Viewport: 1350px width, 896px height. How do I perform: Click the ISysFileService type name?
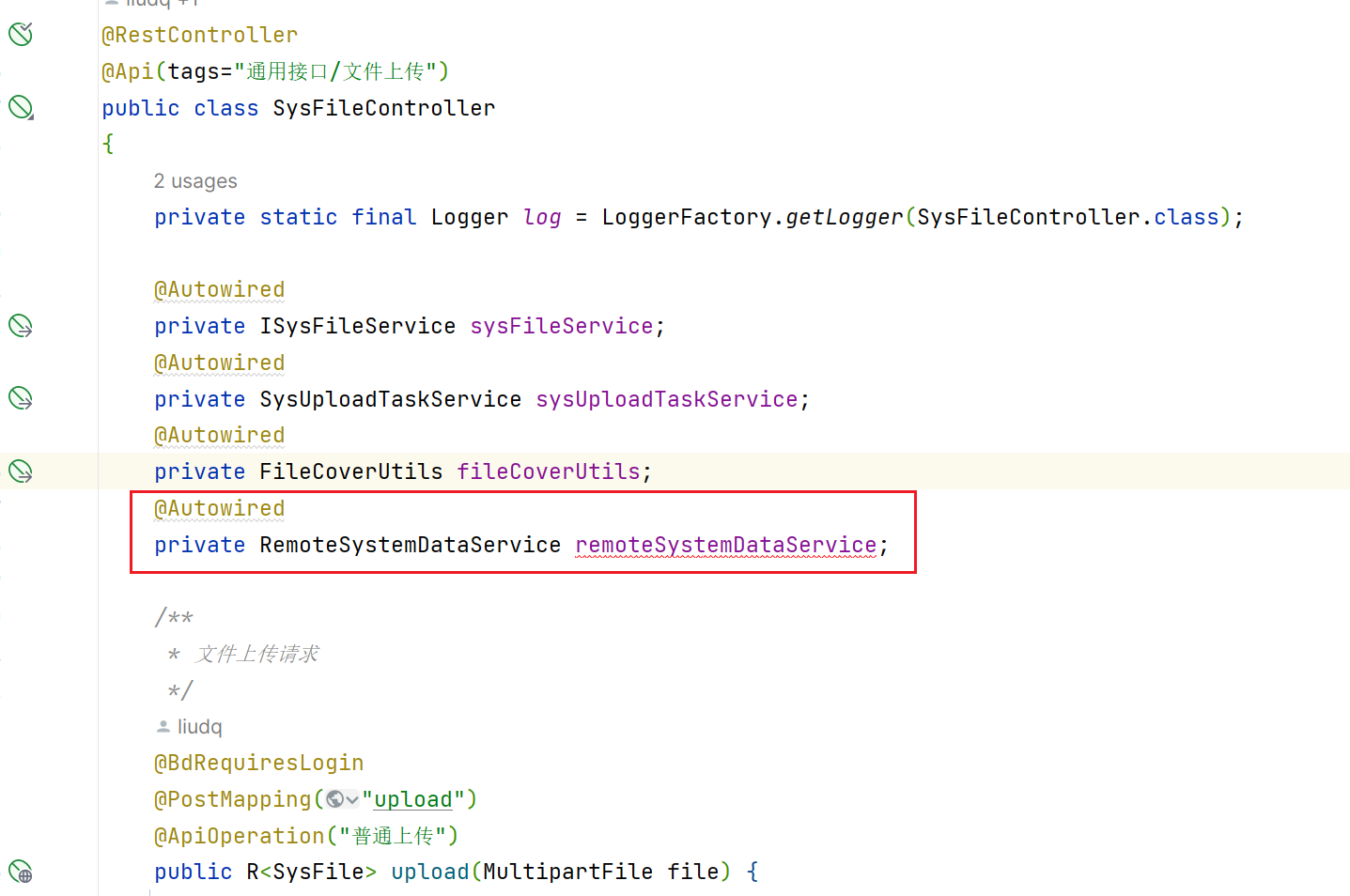[x=358, y=326]
